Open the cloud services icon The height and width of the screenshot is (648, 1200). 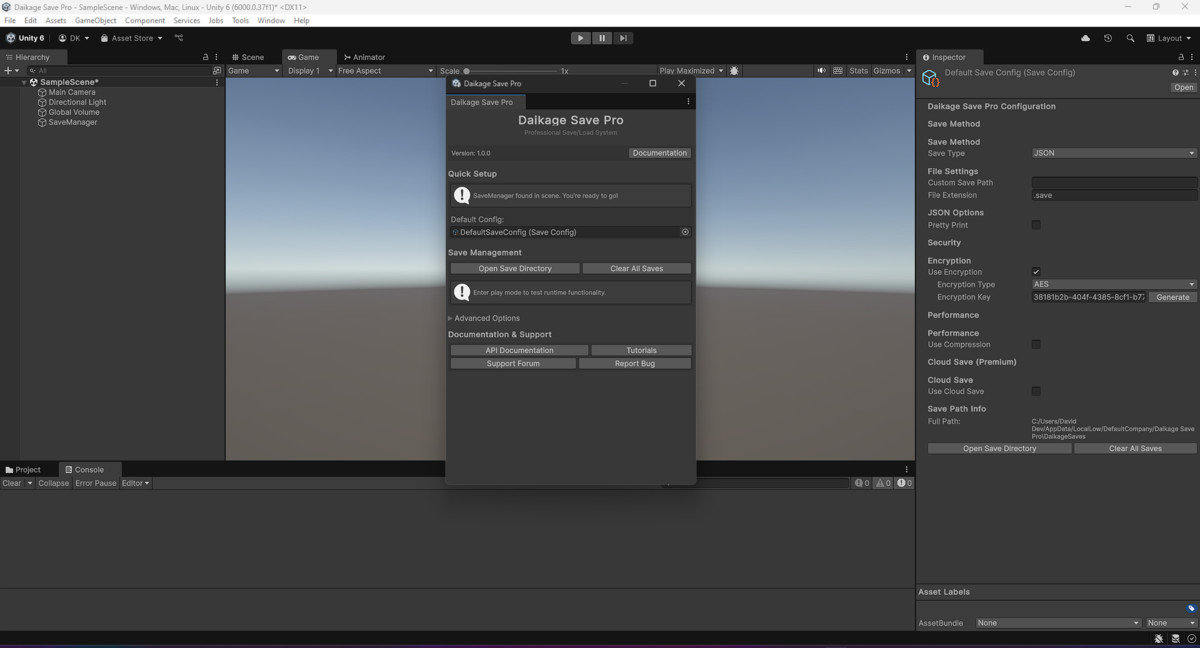(1086, 38)
